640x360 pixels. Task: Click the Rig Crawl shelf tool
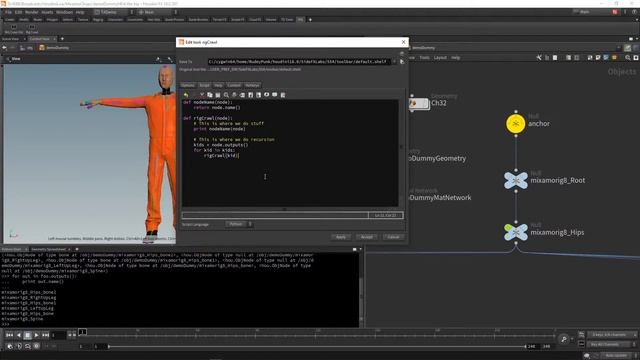[32, 29]
